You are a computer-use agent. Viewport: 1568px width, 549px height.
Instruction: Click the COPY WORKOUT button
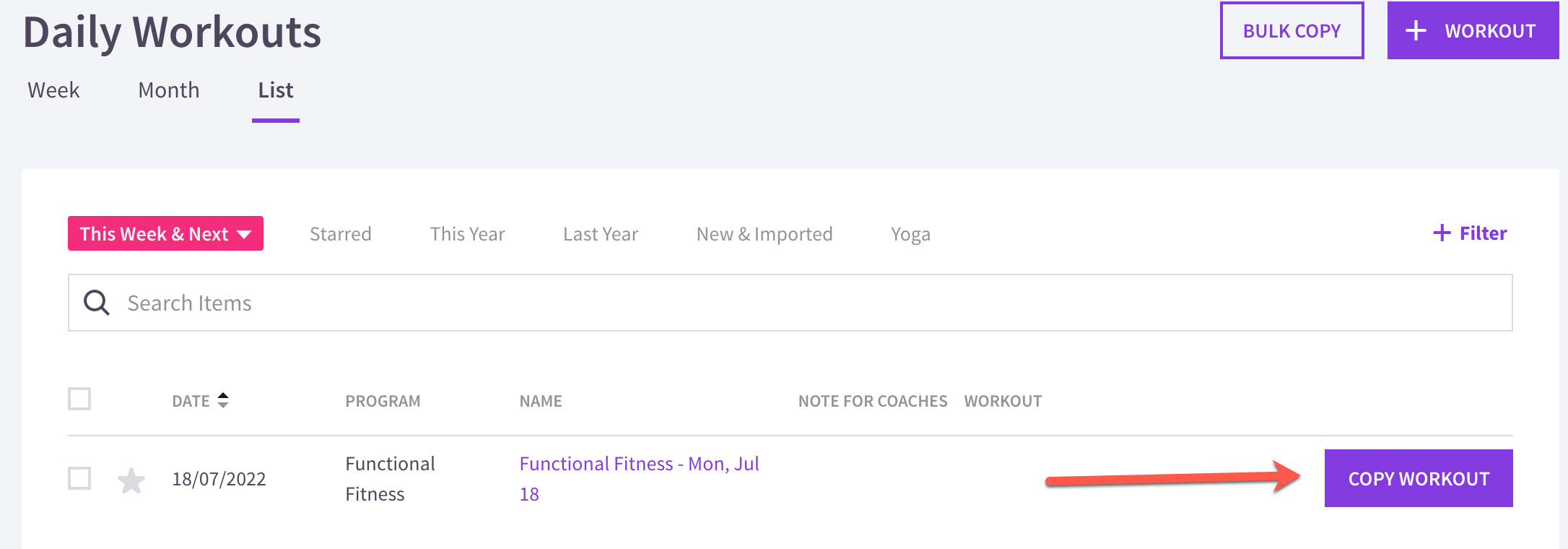click(1419, 478)
